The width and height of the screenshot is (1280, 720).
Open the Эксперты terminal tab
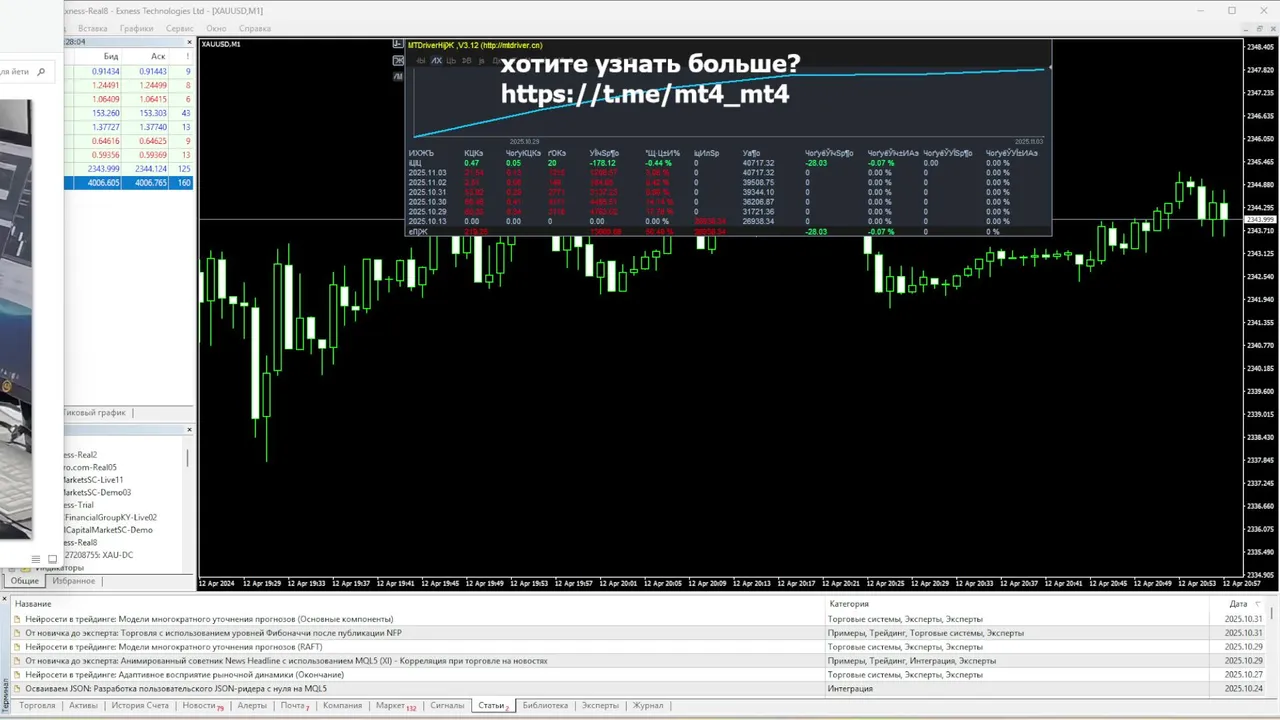coord(600,706)
